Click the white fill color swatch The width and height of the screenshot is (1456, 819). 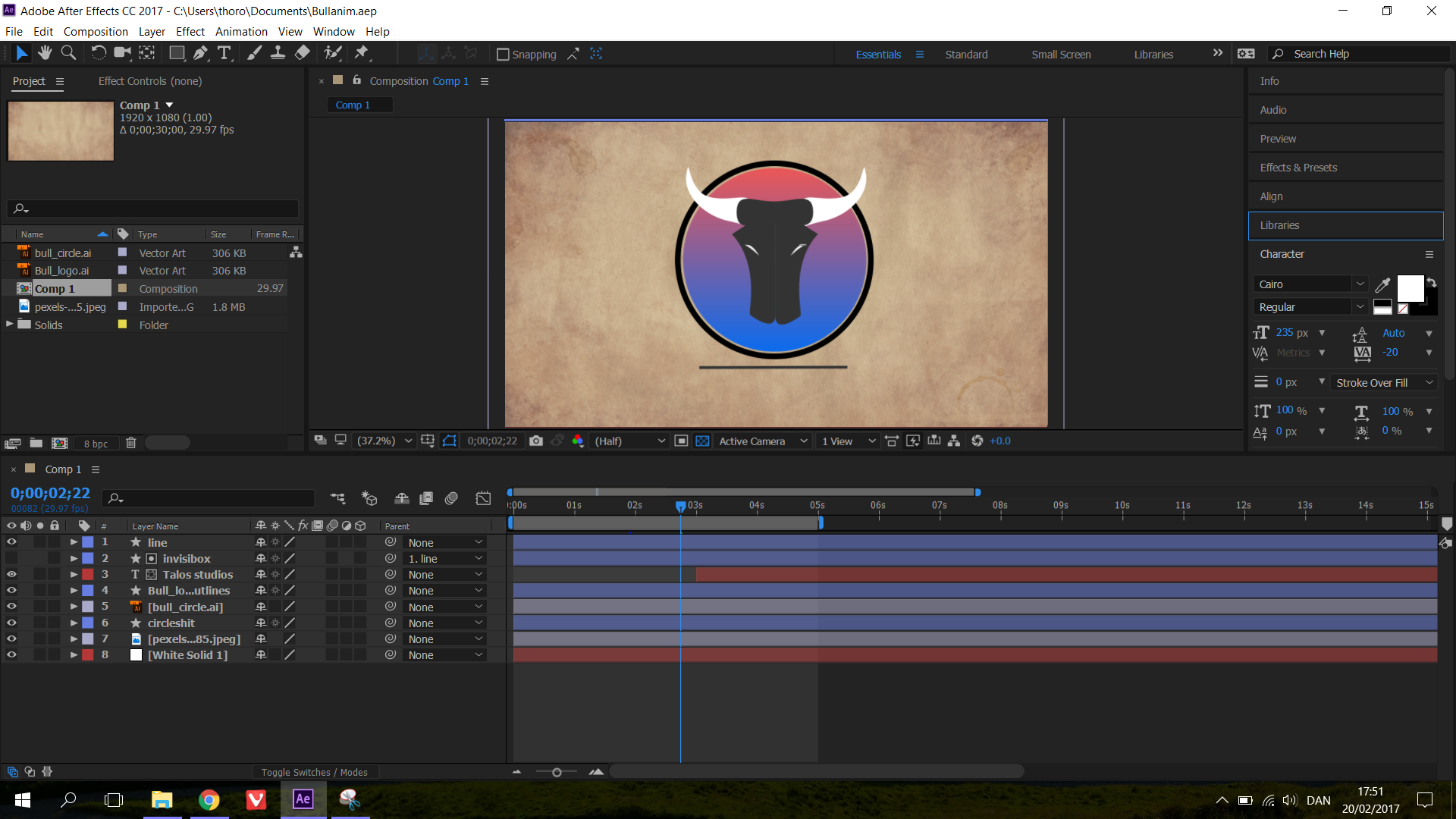1410,288
